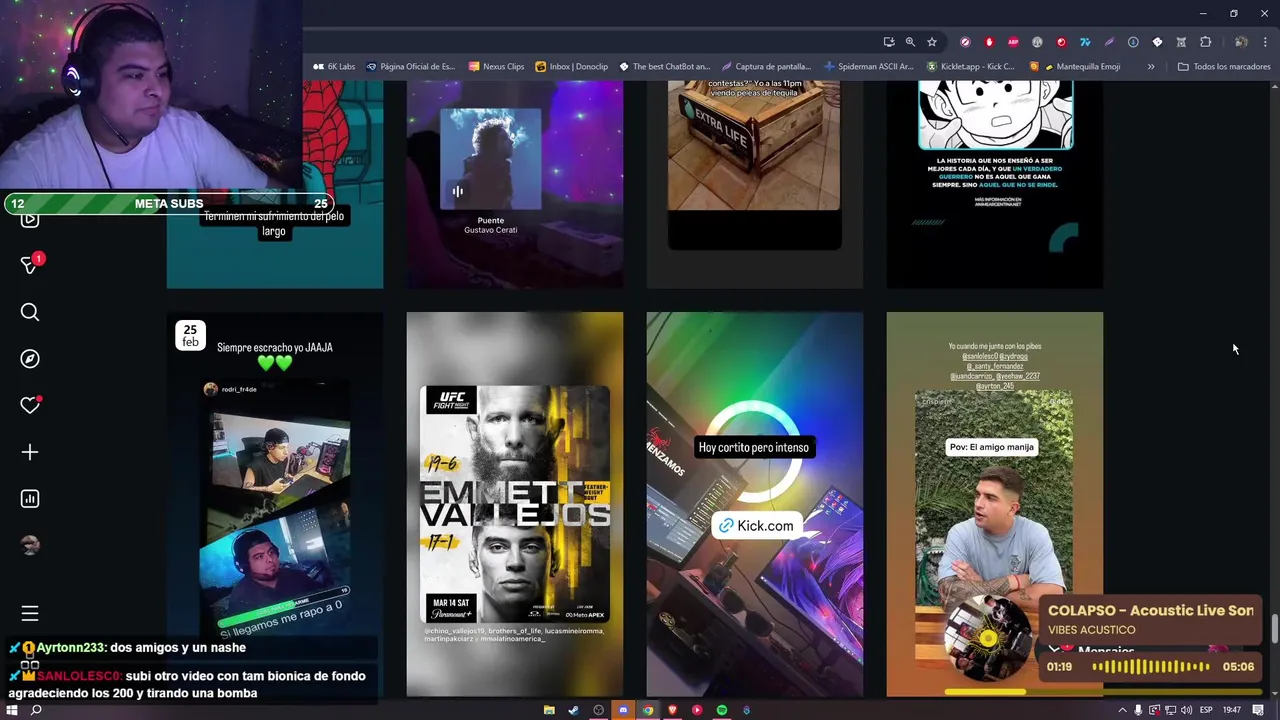Open the 6K Labs bookmark
This screenshot has height=720, width=1280.
point(334,67)
